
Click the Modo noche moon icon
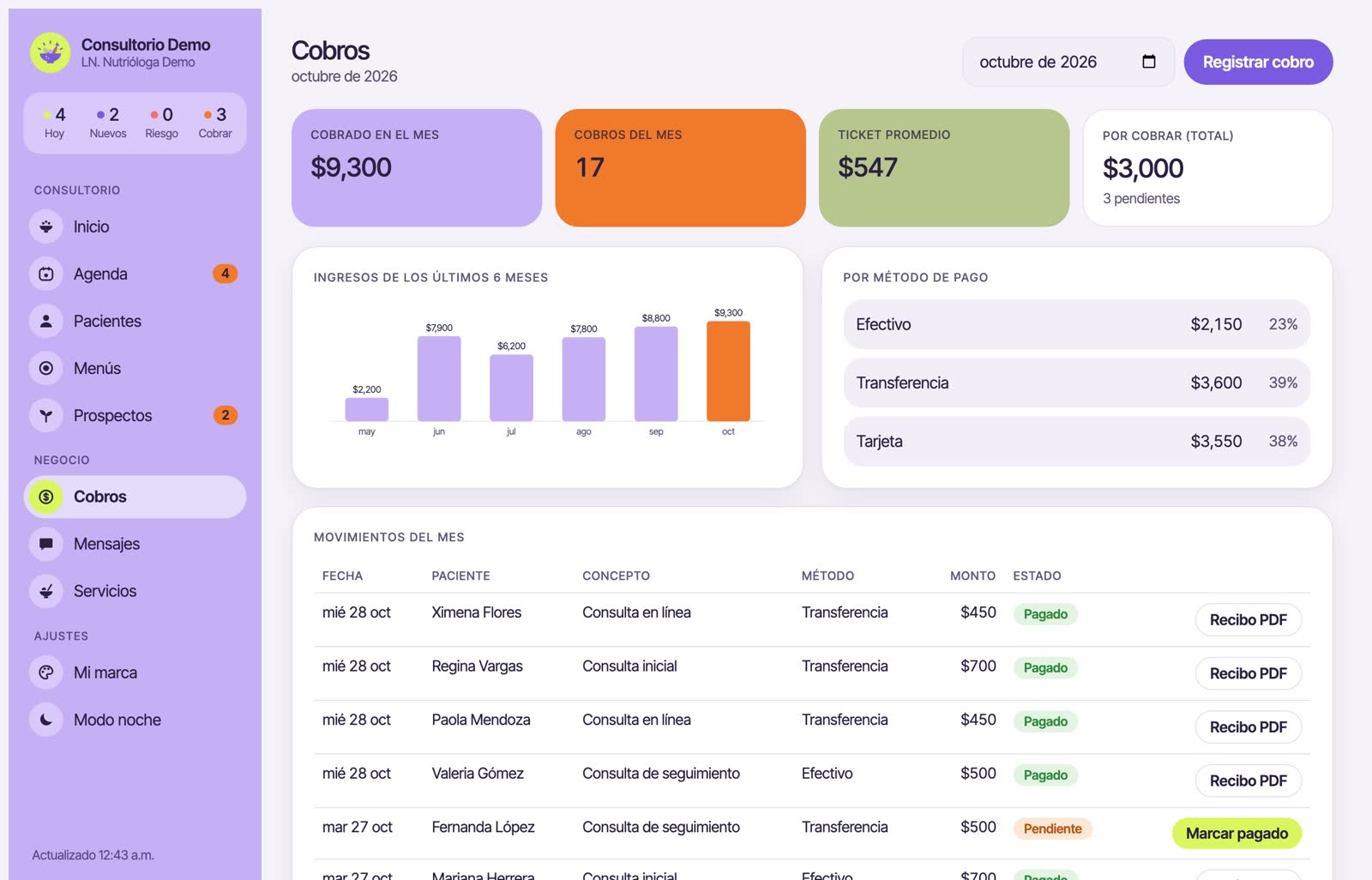46,720
